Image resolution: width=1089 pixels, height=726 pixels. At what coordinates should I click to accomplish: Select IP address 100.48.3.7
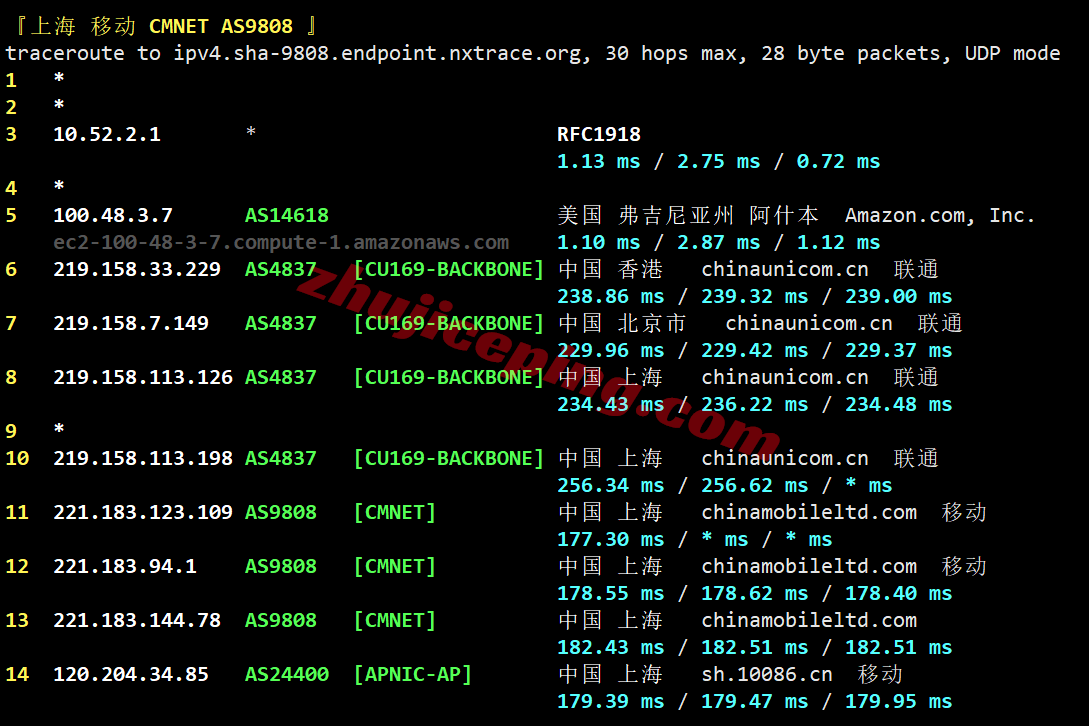point(113,215)
